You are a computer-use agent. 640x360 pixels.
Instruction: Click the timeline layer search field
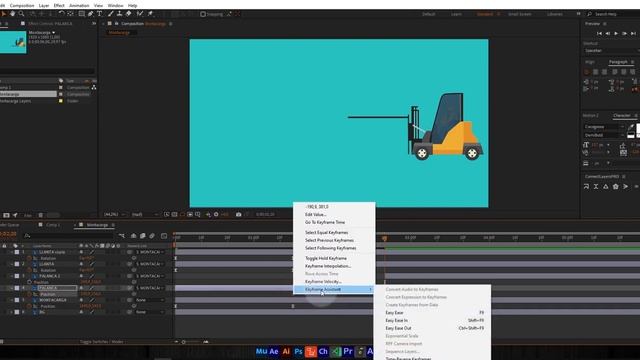[69, 236]
